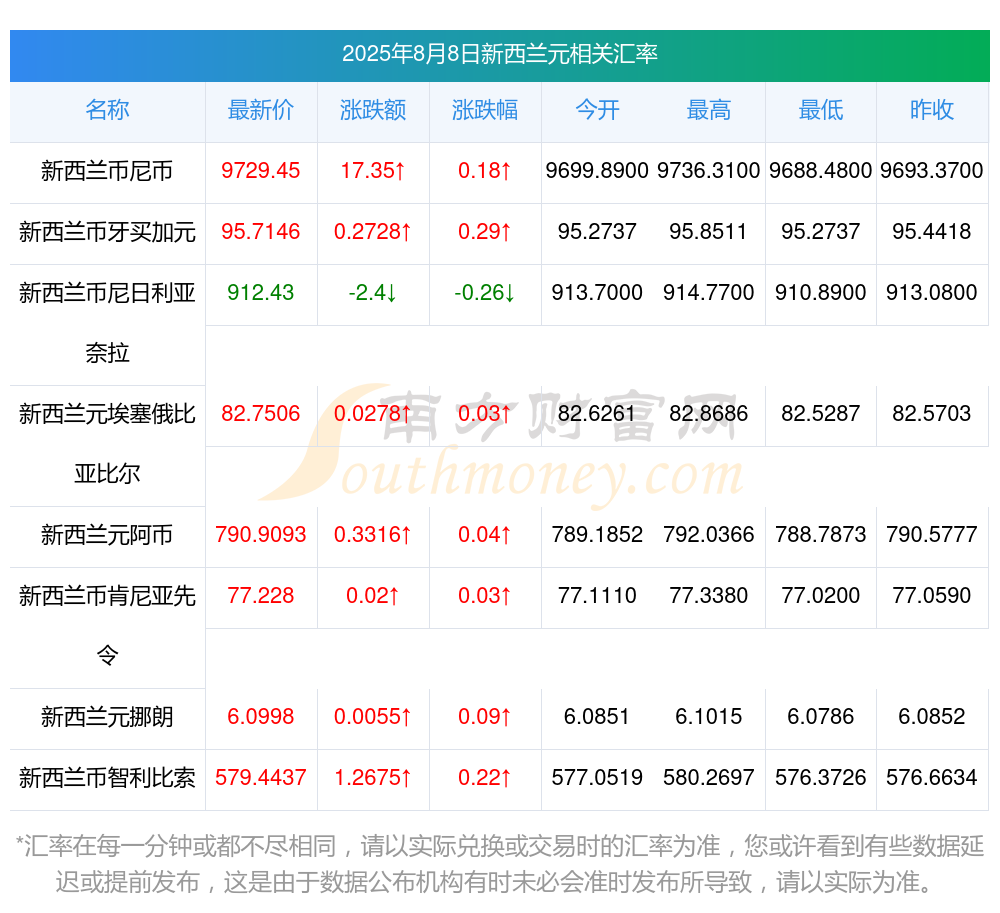
Task: Select the row name 新西兰币尼日利亚奈拉
Action: click(x=107, y=323)
